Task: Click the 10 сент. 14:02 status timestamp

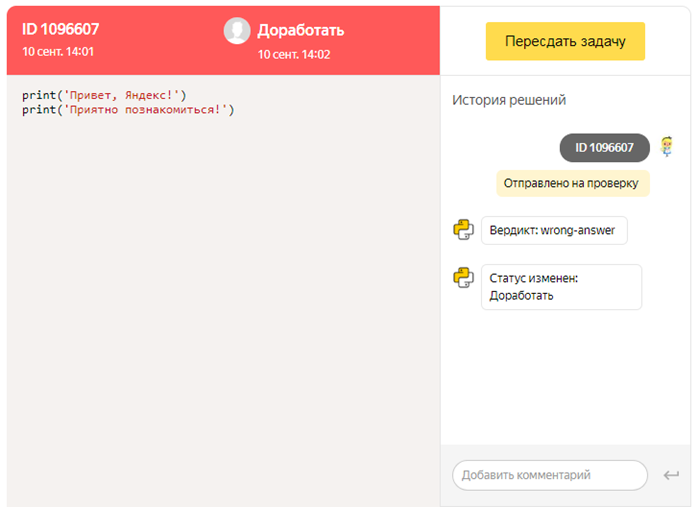Action: pos(294,55)
